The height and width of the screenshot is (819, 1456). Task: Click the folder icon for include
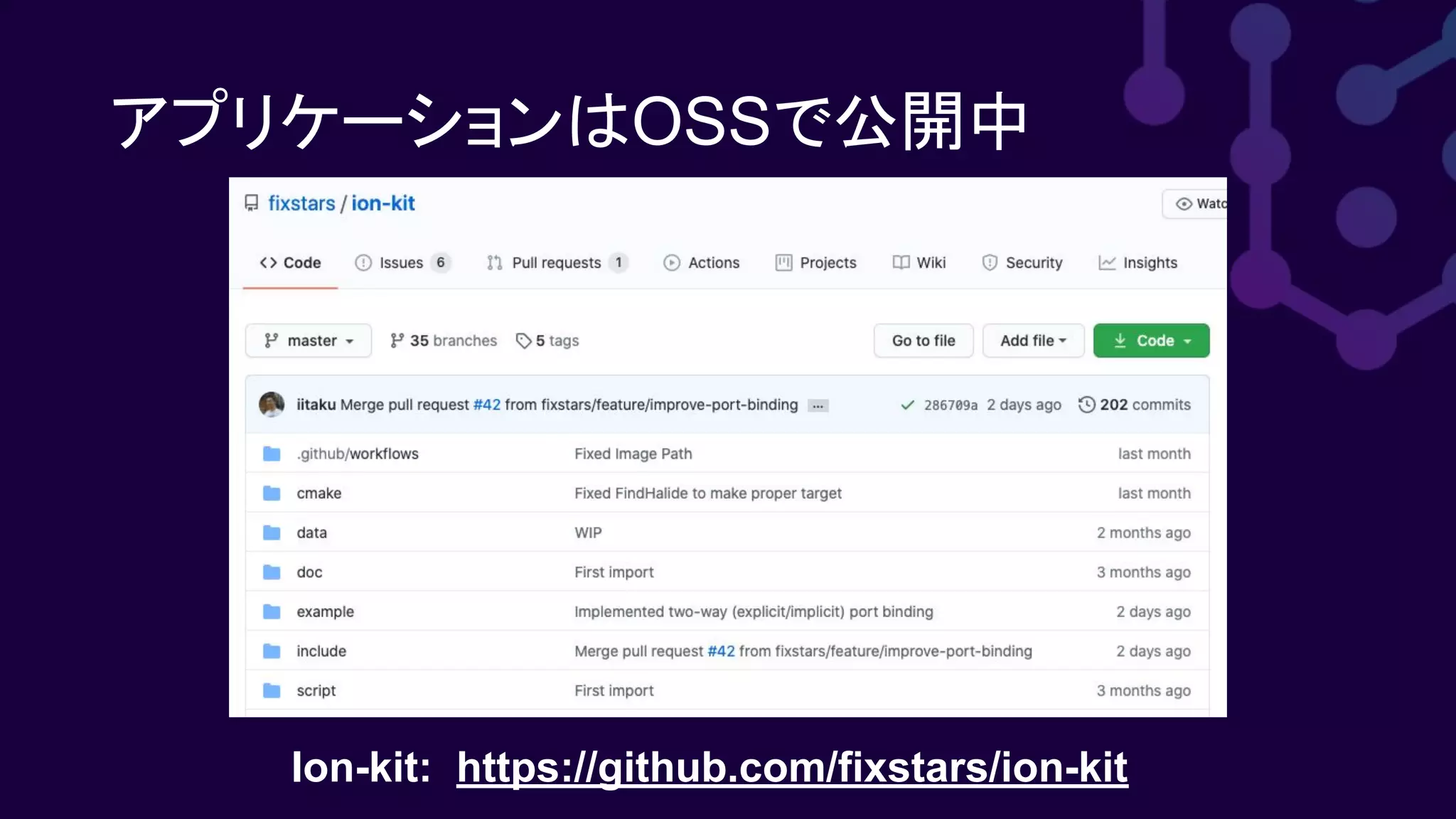(272, 651)
